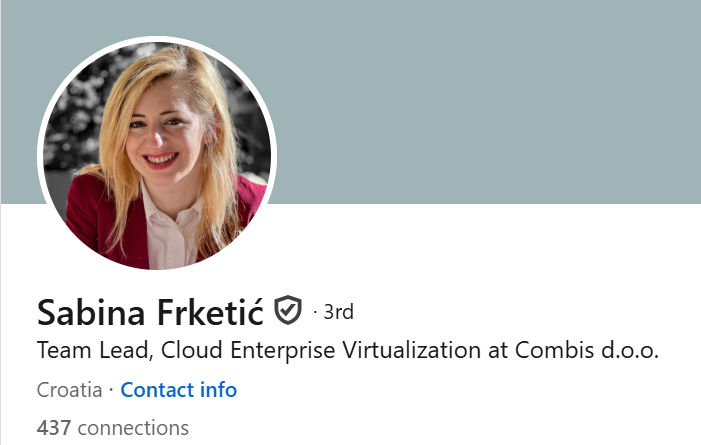Click the number 437 beside connections

(x=54, y=428)
